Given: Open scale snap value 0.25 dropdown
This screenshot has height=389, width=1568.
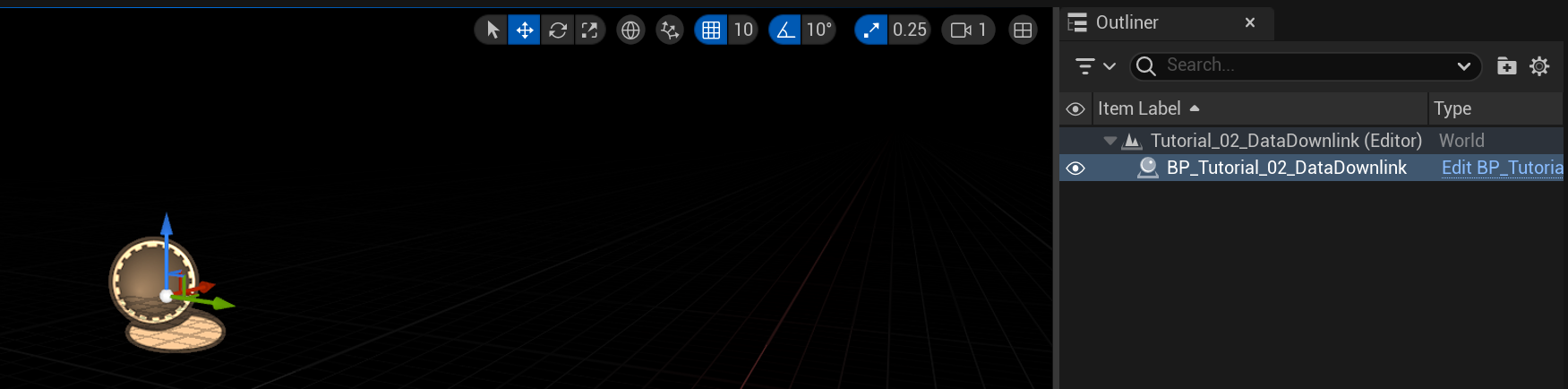Looking at the screenshot, I should click(x=909, y=30).
